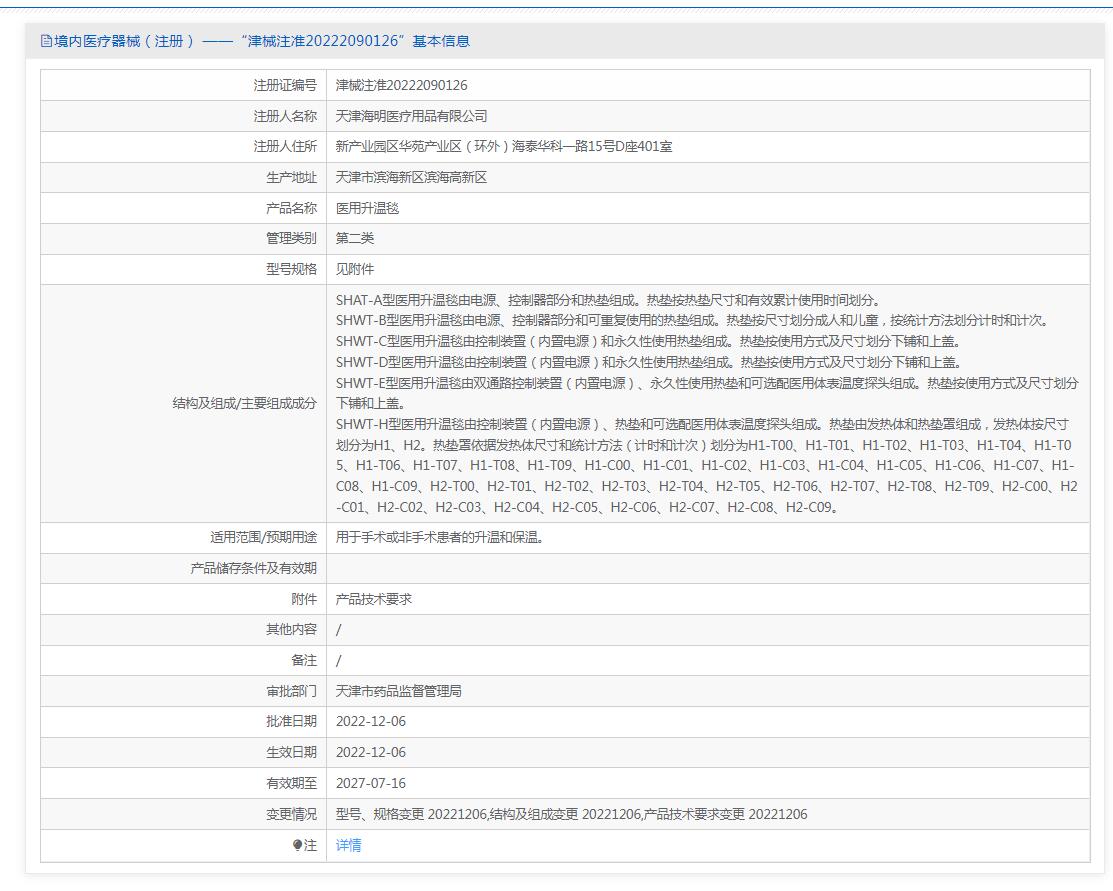Click the 管理类别 label
Image resolution: width=1113 pixels, height=891 pixels.
pyautogui.click(x=292, y=239)
